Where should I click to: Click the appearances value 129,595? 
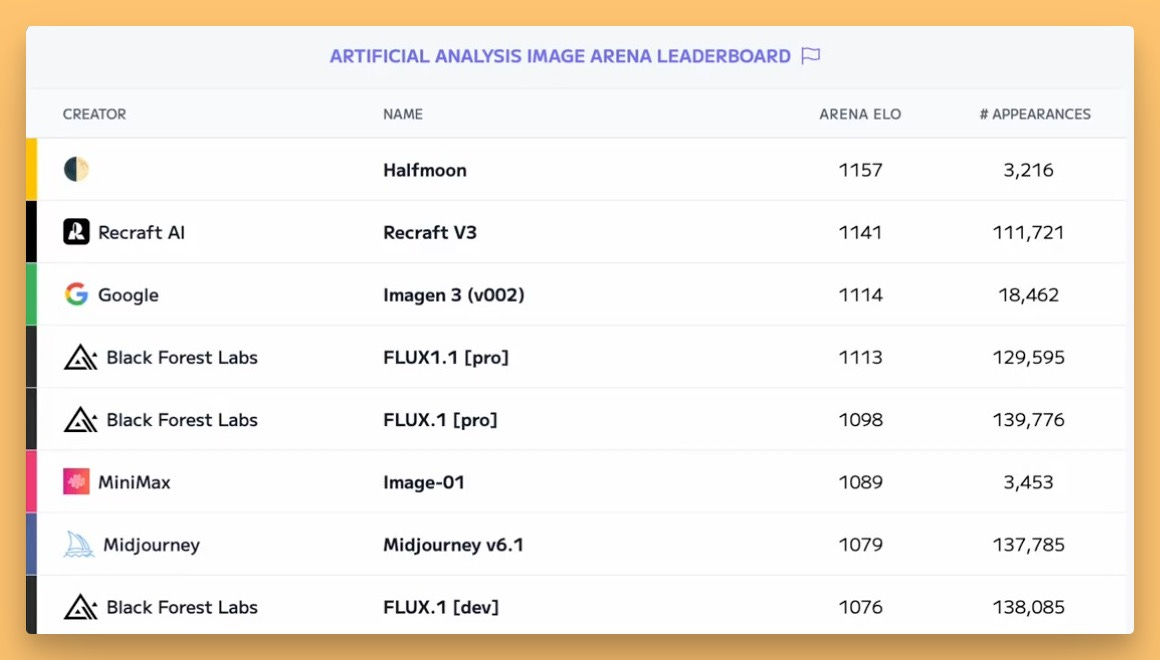coord(1028,357)
